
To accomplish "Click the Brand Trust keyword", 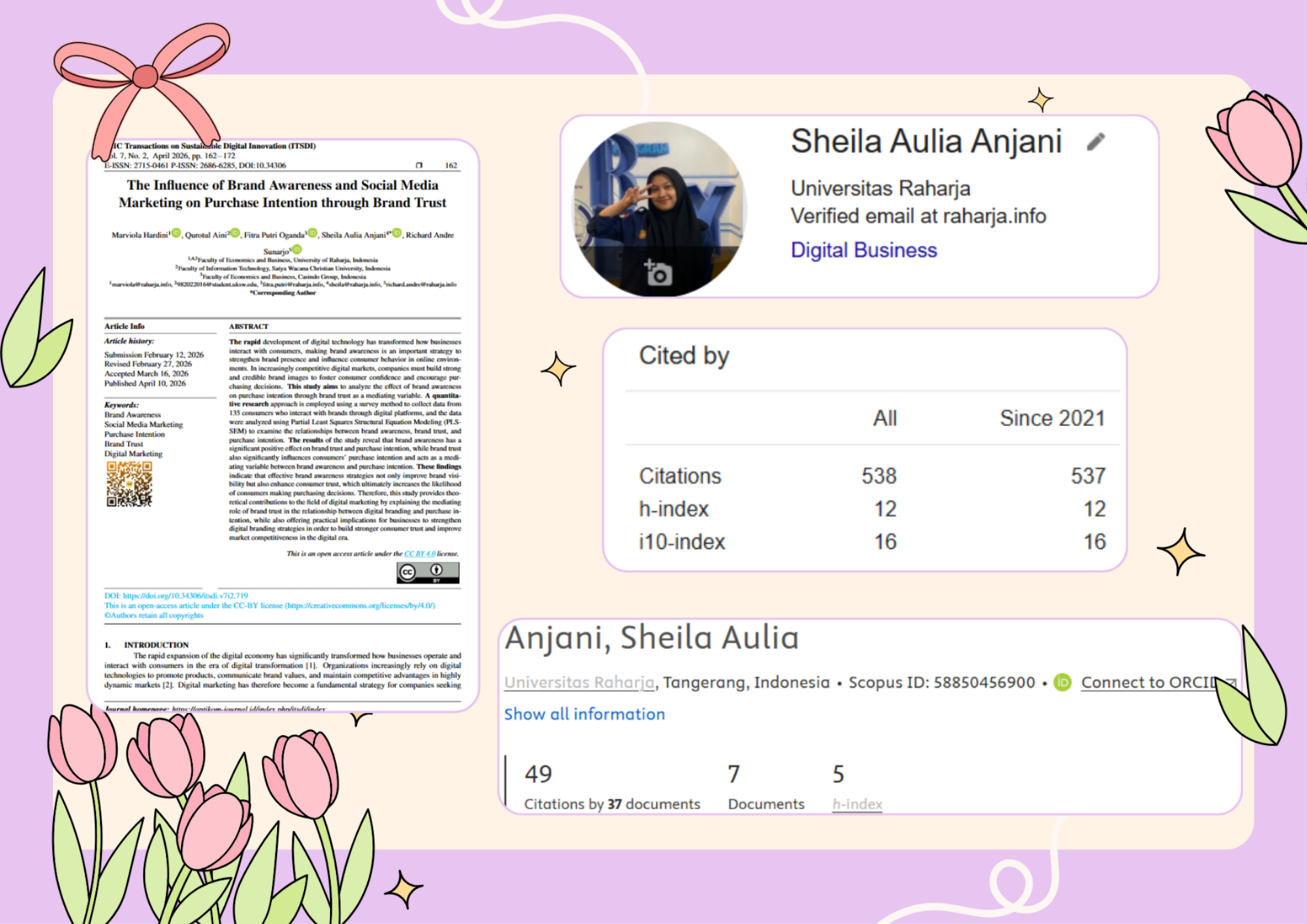I will pos(124,444).
